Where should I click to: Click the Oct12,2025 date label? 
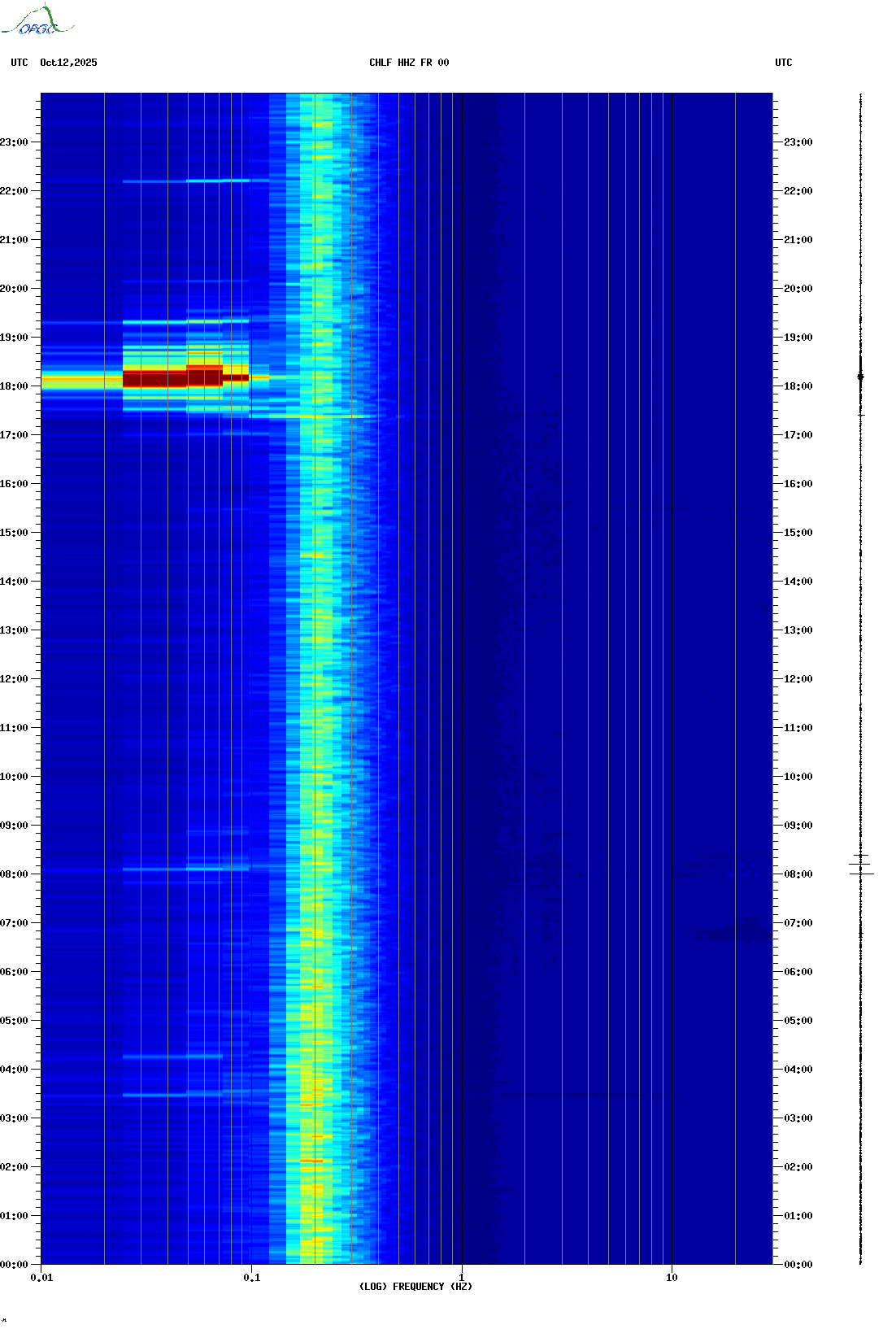pos(68,63)
